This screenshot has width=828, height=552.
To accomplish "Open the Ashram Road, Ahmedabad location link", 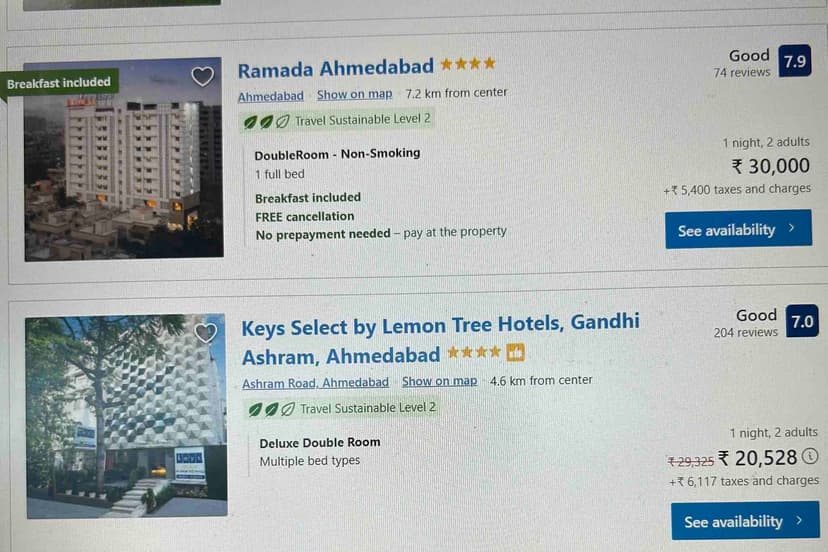I will 315,383.
